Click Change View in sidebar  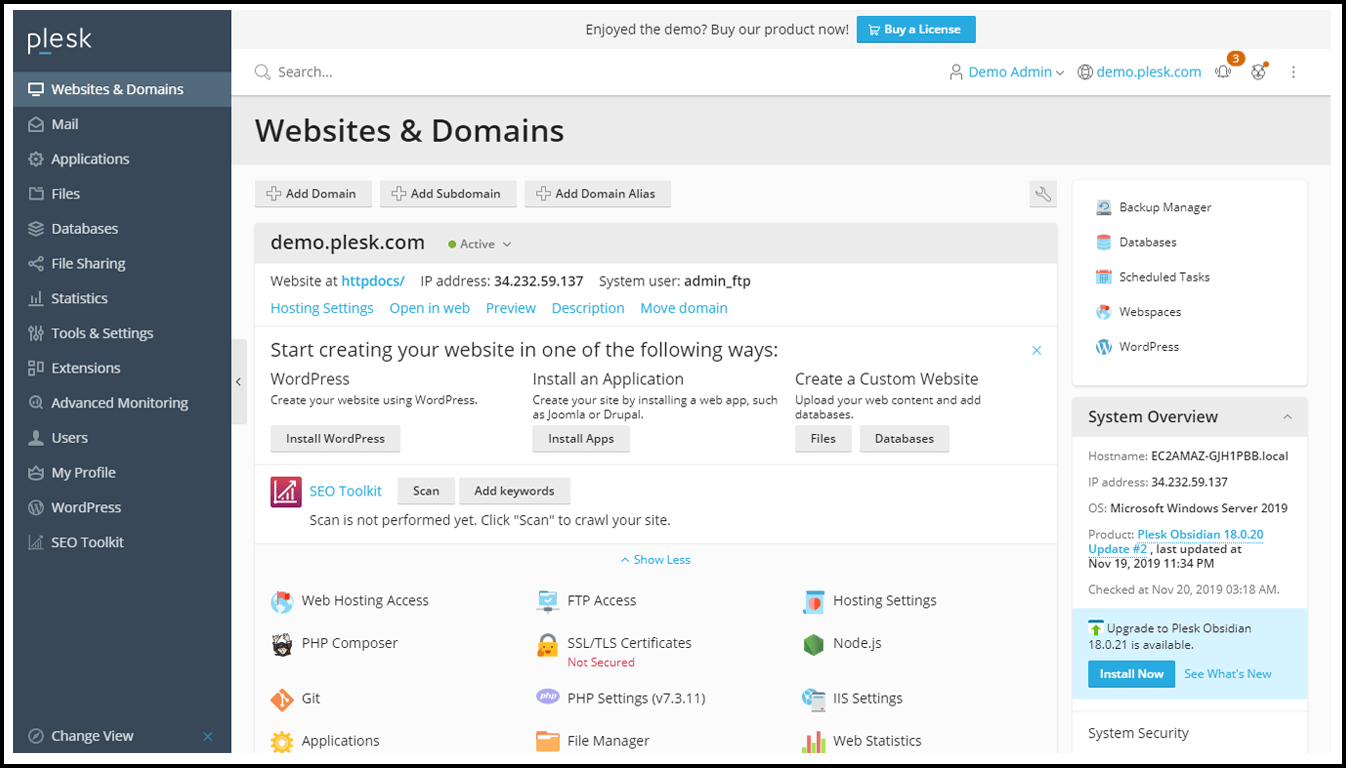92,736
